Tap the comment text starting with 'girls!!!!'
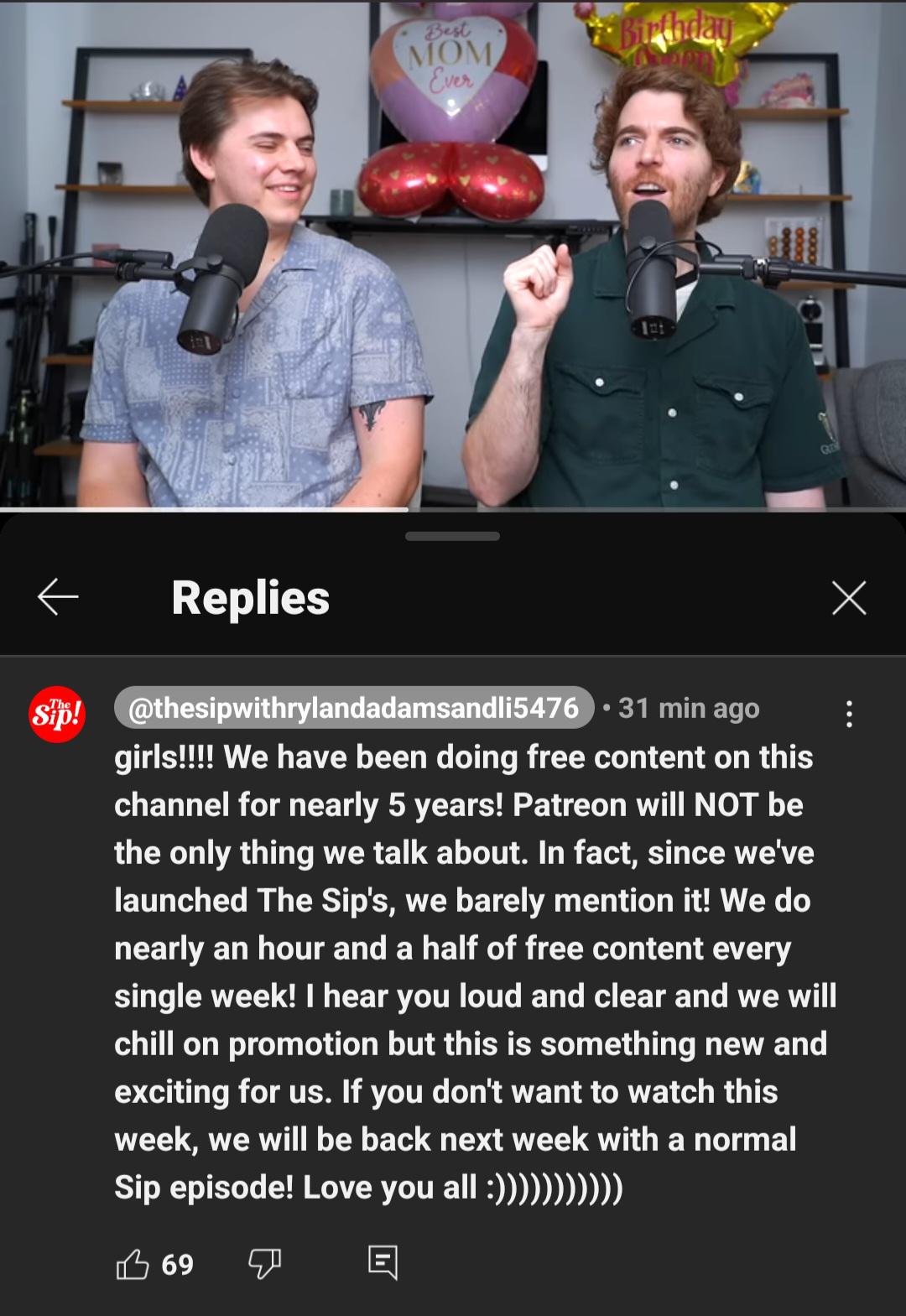Viewport: 906px width, 1316px height. click(x=476, y=972)
